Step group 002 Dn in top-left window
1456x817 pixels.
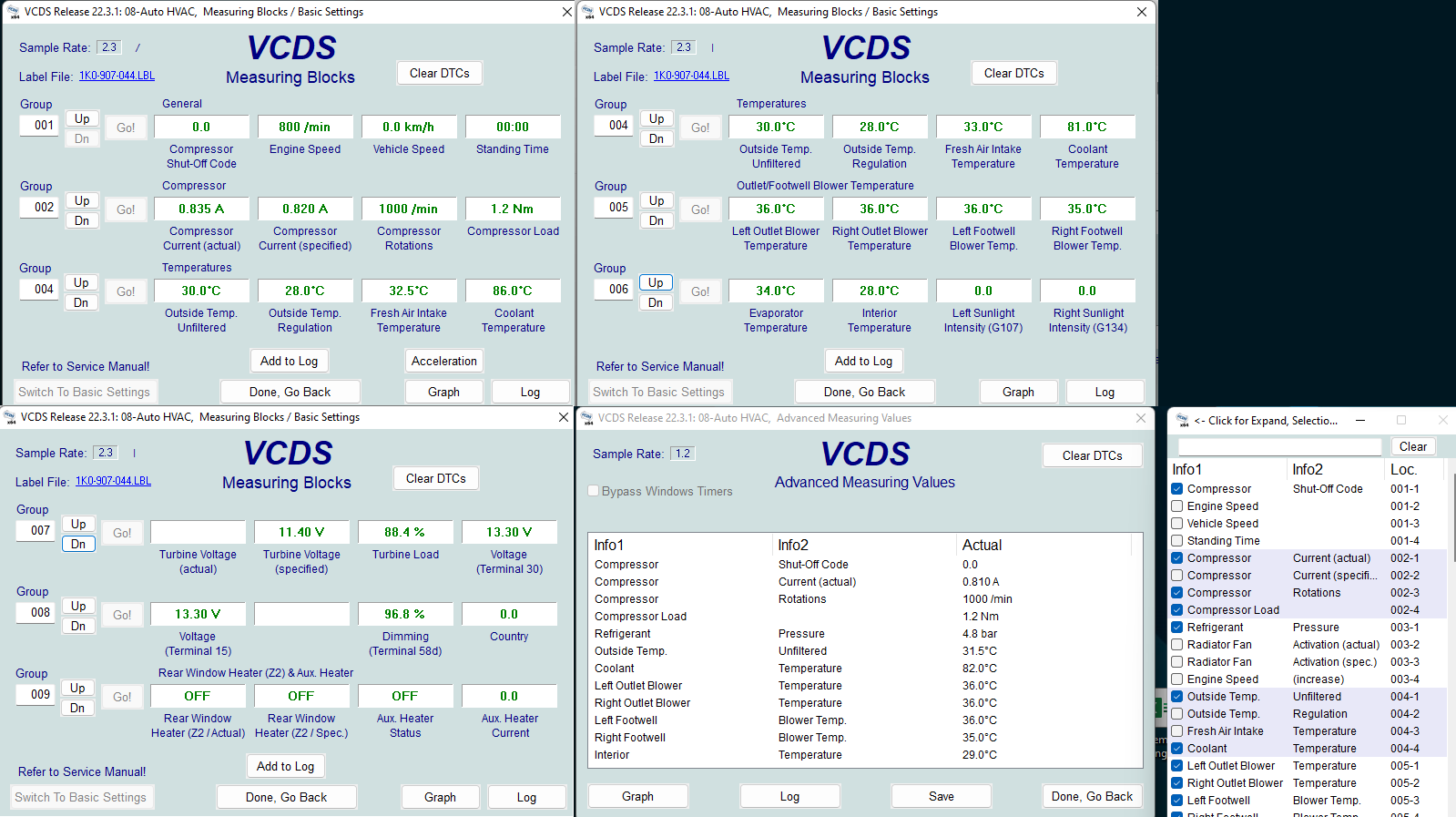[82, 220]
